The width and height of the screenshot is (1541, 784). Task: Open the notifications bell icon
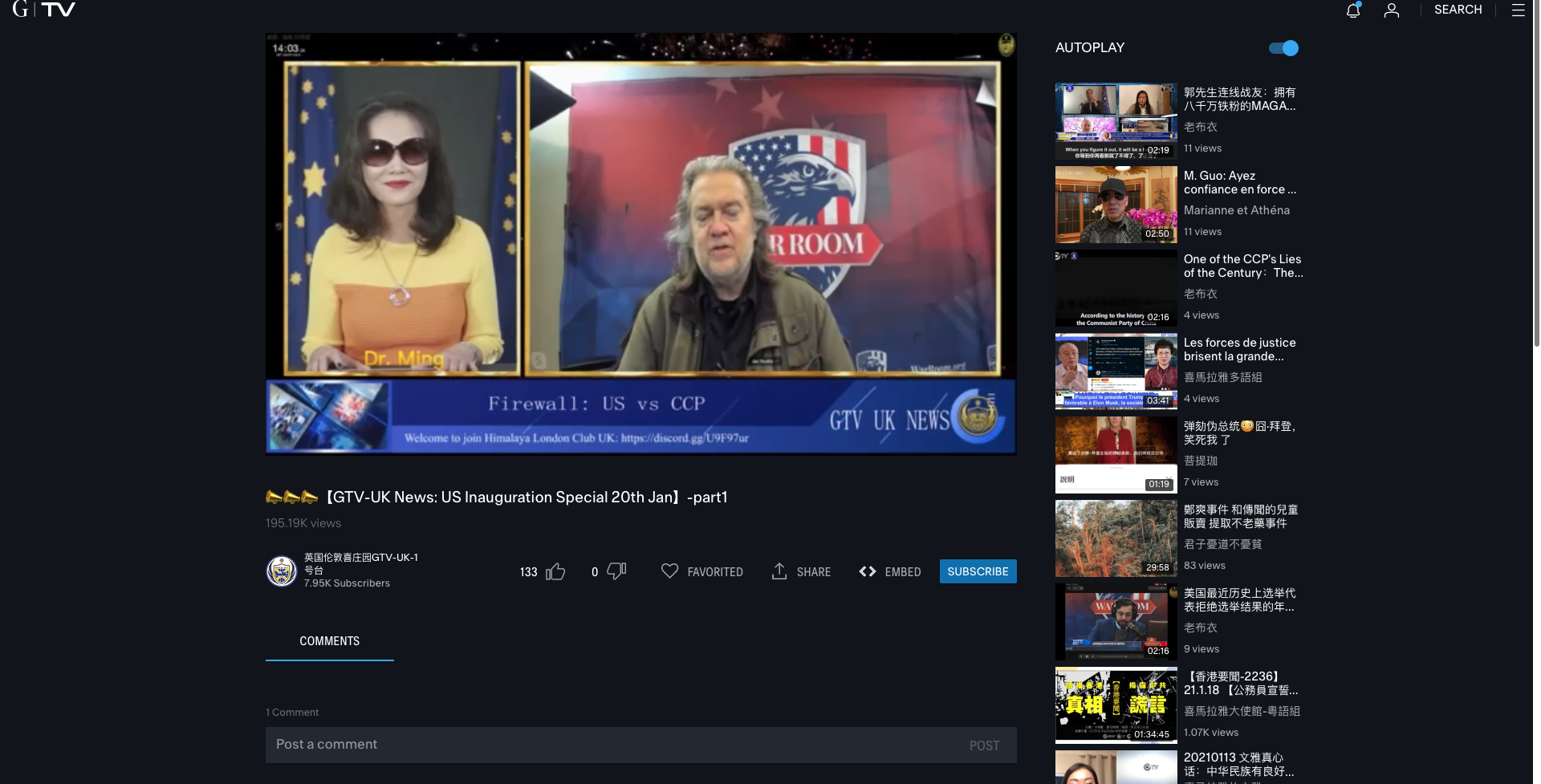[1352, 10]
